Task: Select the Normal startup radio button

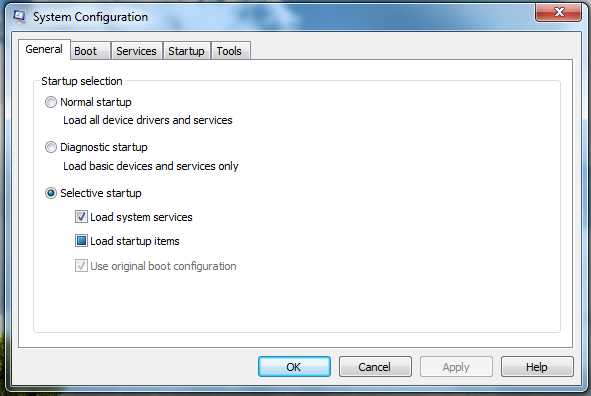Action: point(51,102)
